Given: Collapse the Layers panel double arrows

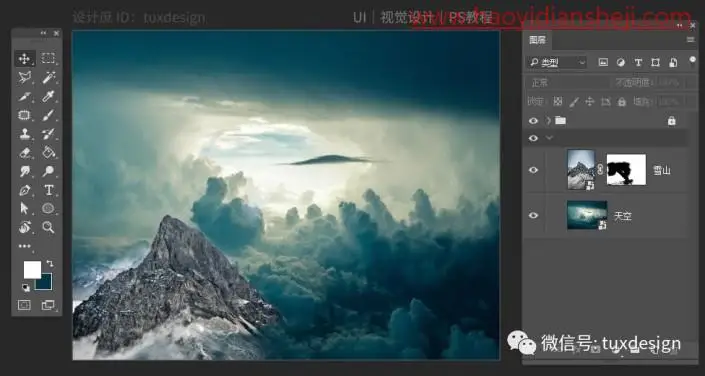Looking at the screenshot, I should click(x=680, y=26).
